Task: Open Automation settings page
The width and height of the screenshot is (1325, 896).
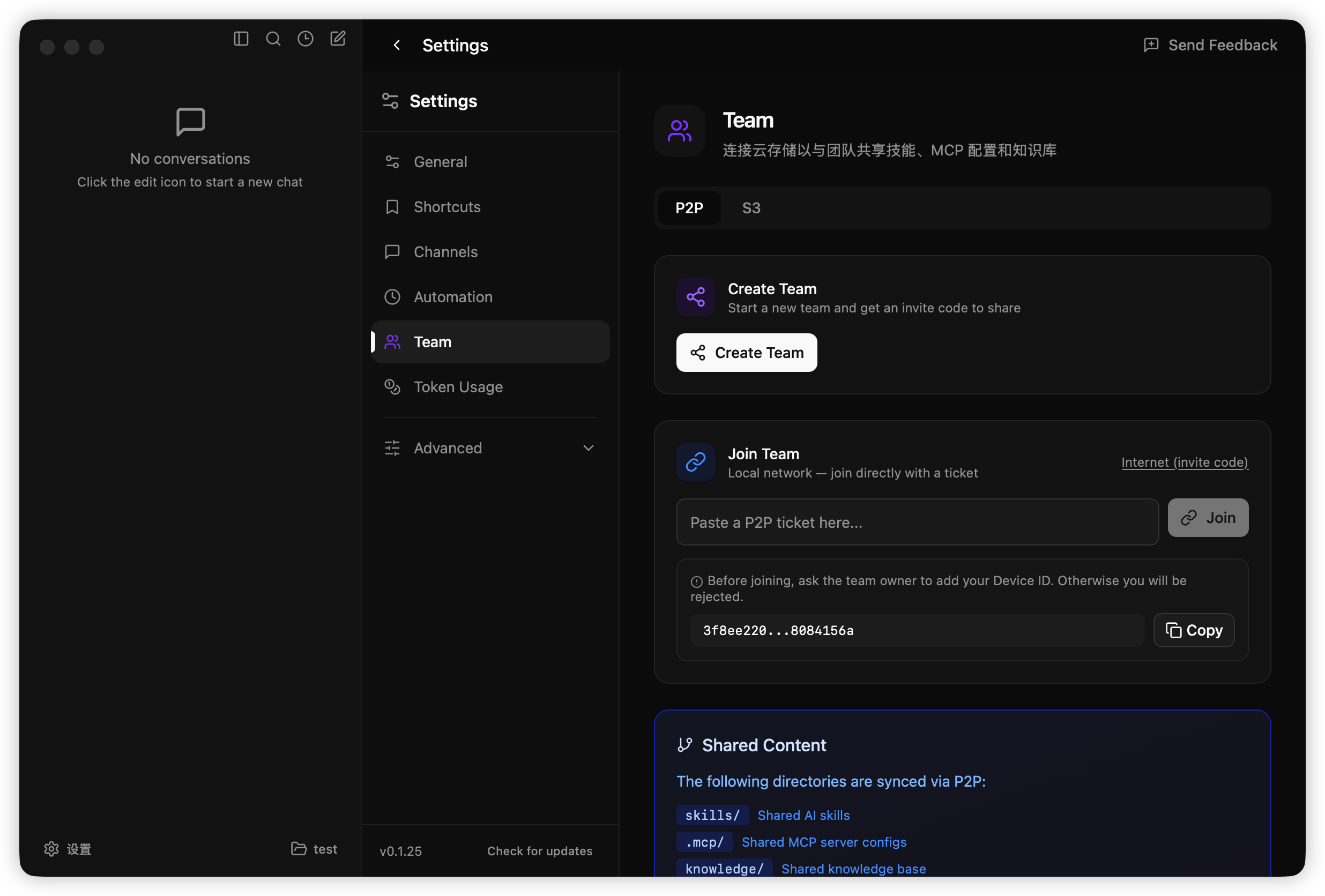Action: click(453, 297)
